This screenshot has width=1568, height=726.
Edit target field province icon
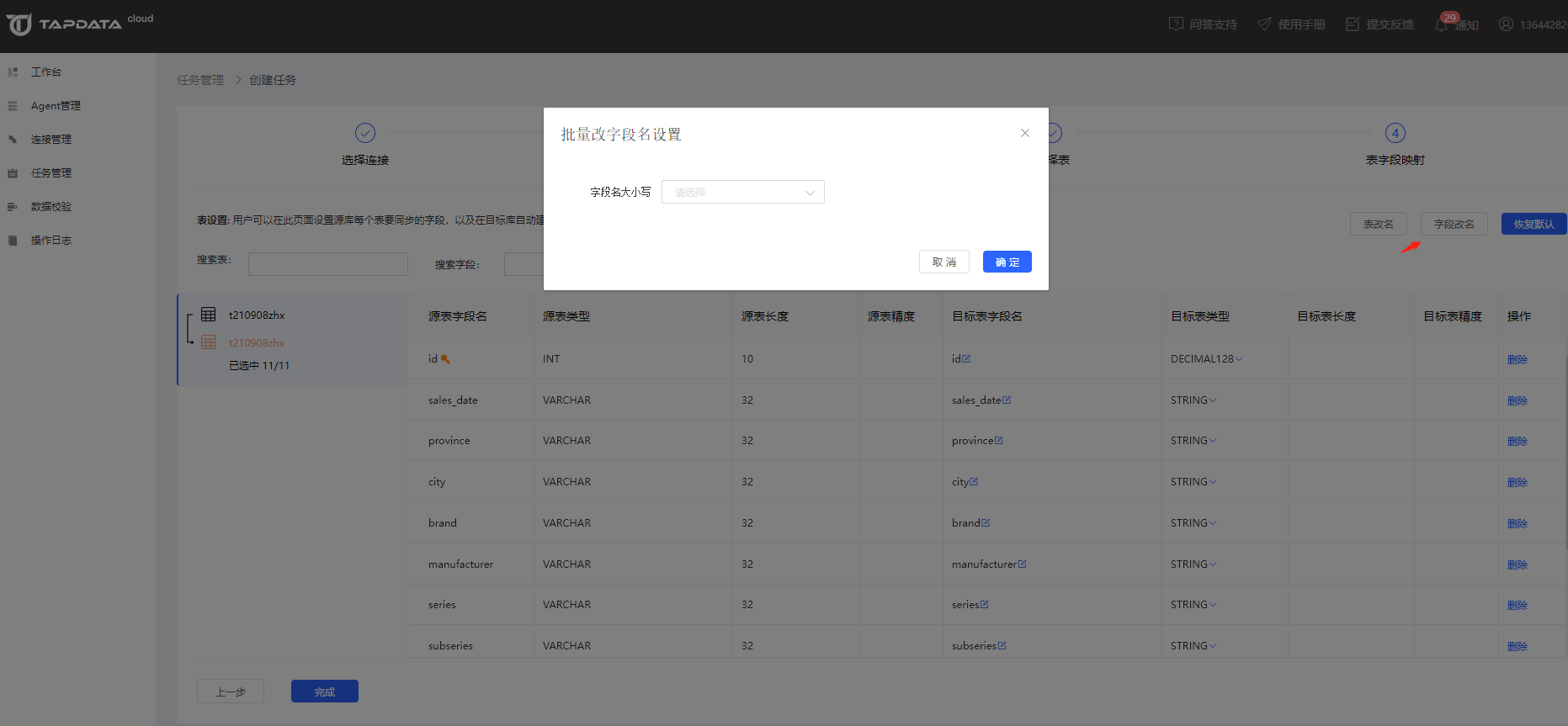[x=998, y=440]
